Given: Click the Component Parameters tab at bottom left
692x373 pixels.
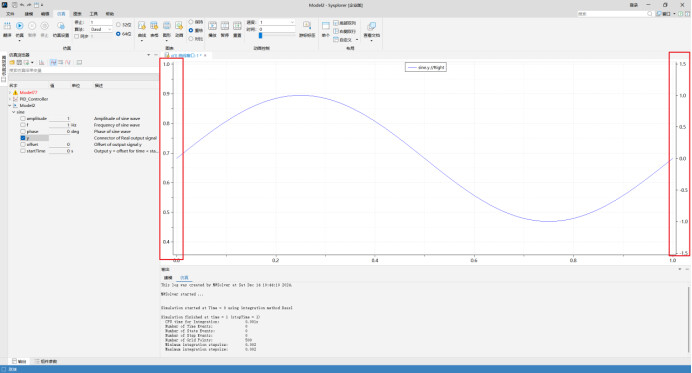Looking at the screenshot, I should (x=46, y=361).
